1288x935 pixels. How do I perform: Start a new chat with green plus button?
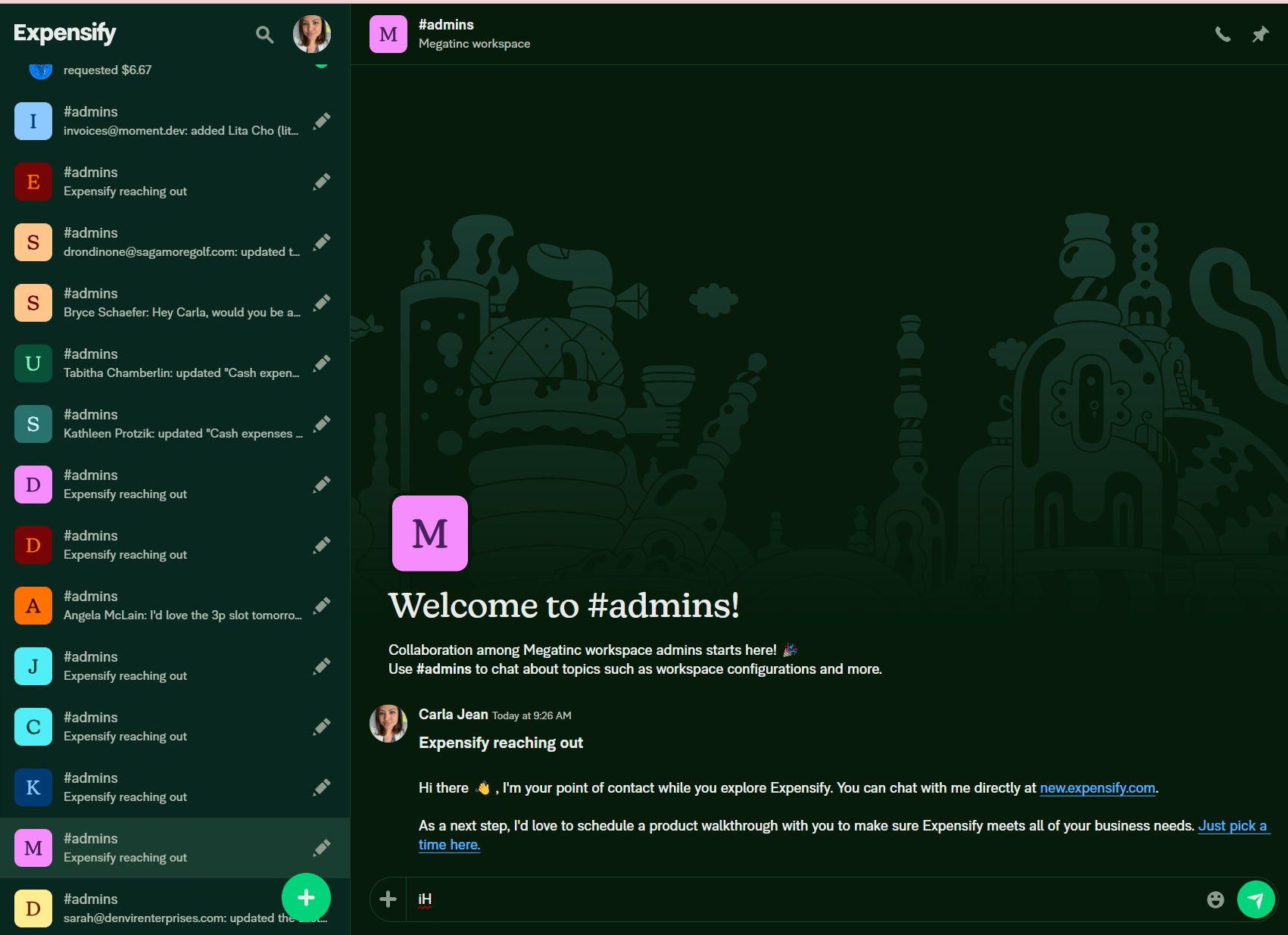click(x=306, y=897)
